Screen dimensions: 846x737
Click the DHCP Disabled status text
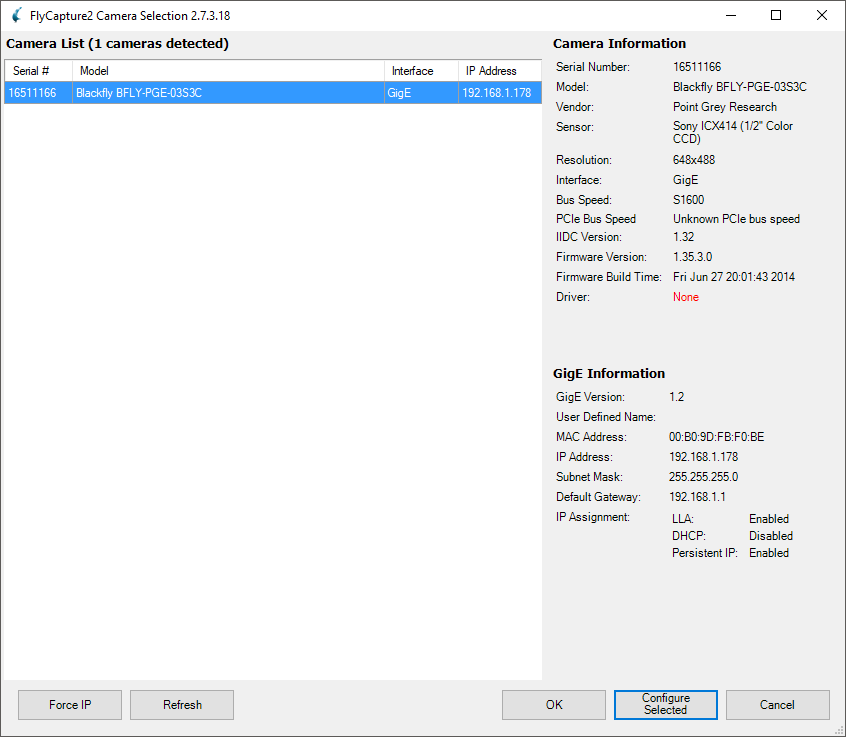(x=770, y=536)
